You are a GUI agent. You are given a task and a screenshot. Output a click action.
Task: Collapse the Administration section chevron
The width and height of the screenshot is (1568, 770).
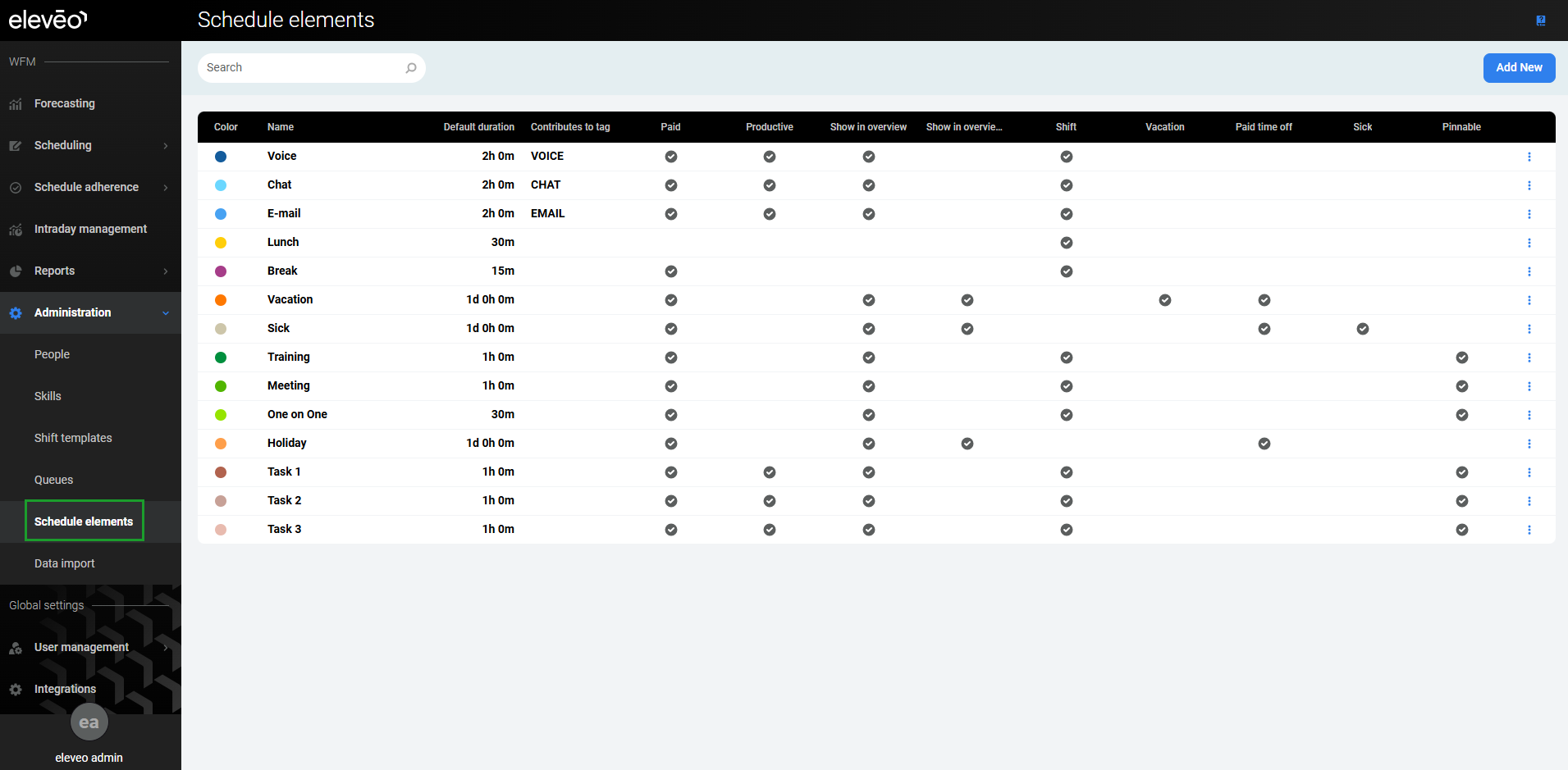click(x=166, y=313)
